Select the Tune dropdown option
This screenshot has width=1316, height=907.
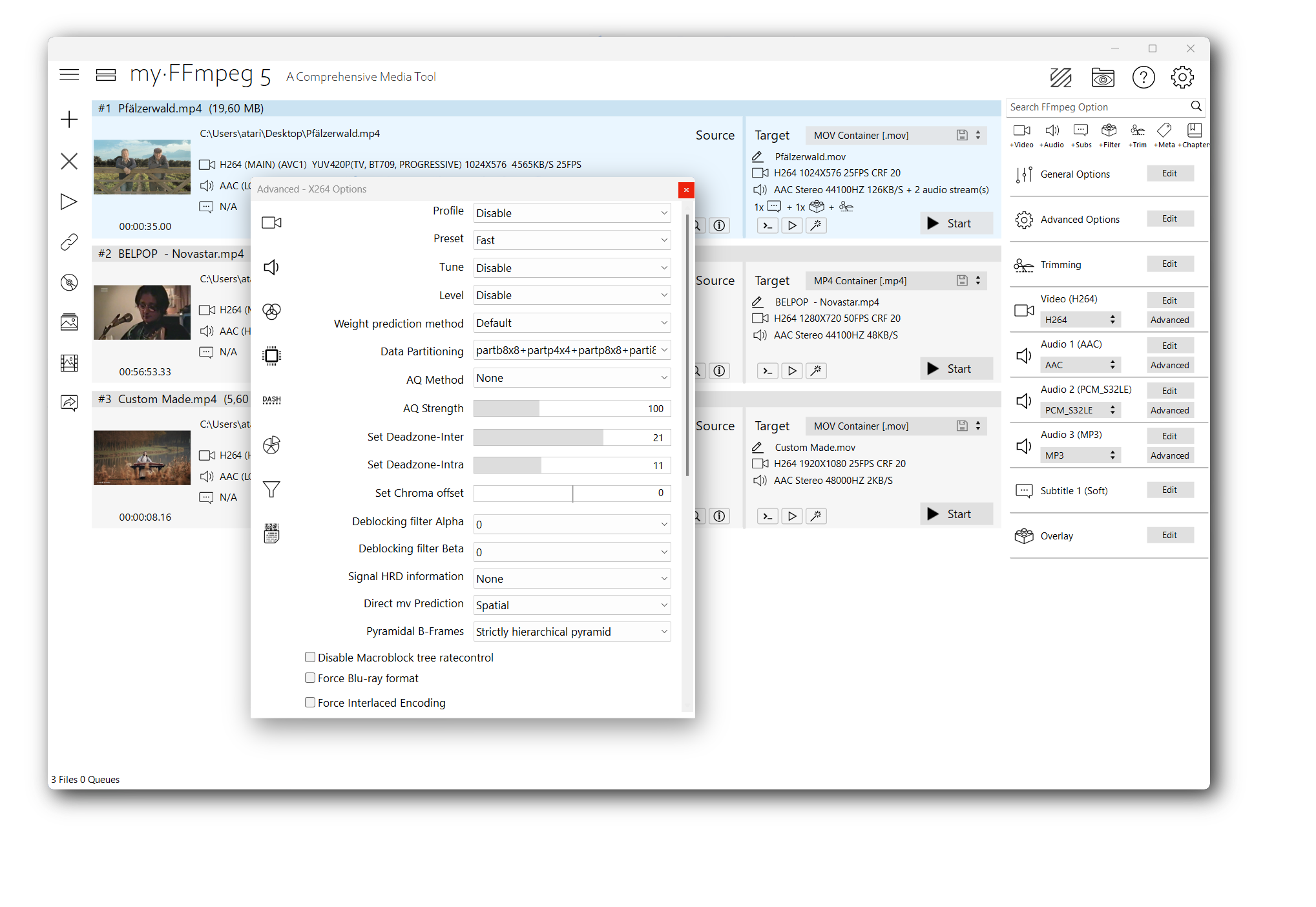point(571,267)
